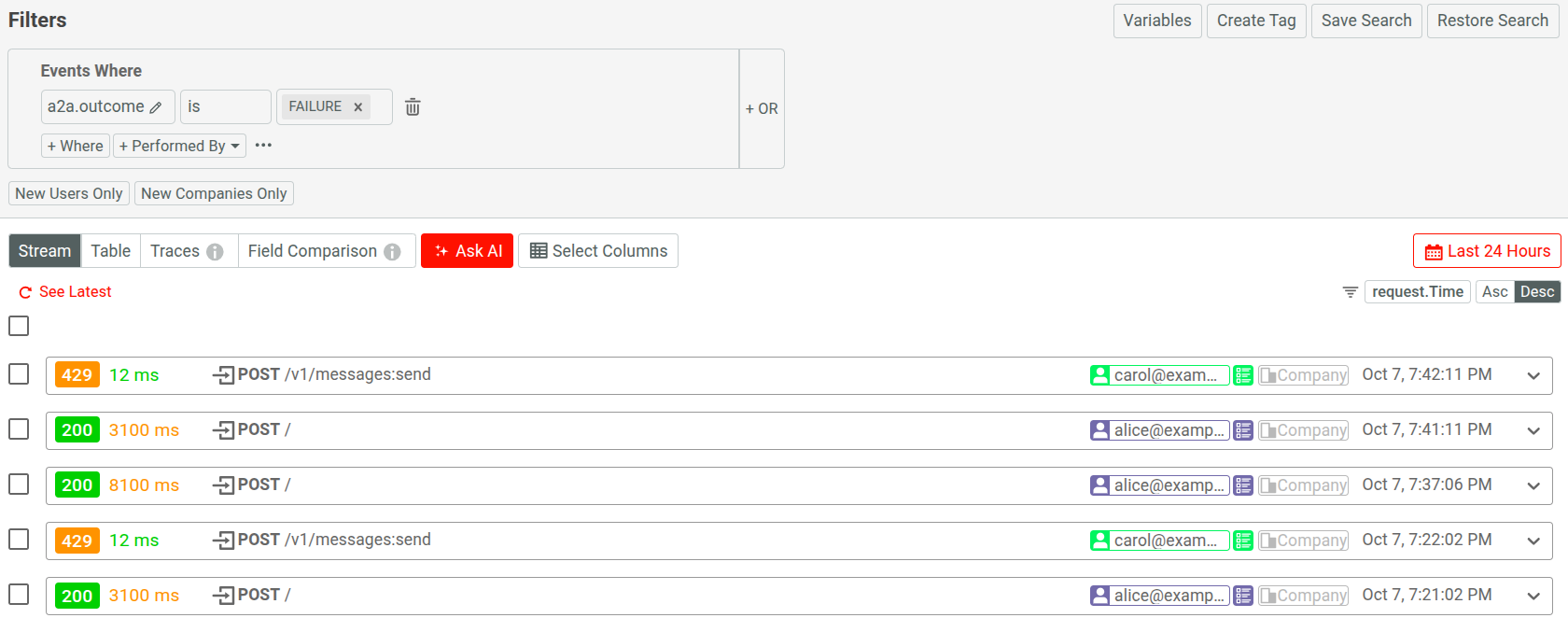The image size is (1568, 632).
Task: Open the request.Time sort field selector
Action: coord(1417,292)
